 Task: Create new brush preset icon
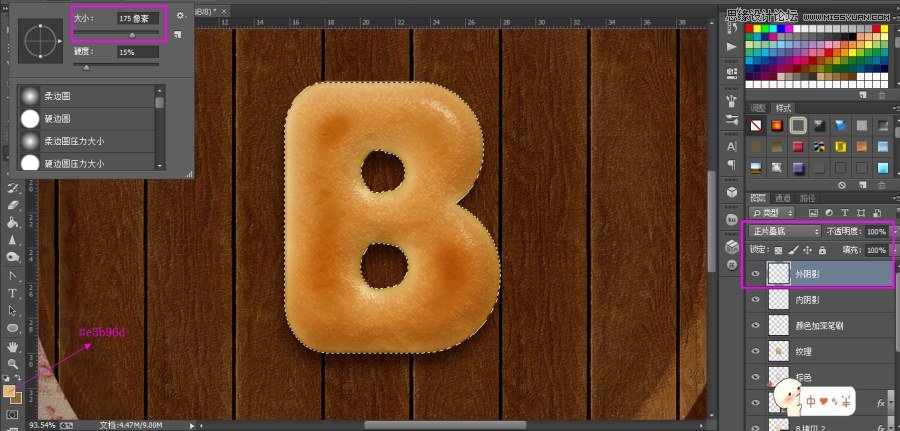[x=178, y=34]
